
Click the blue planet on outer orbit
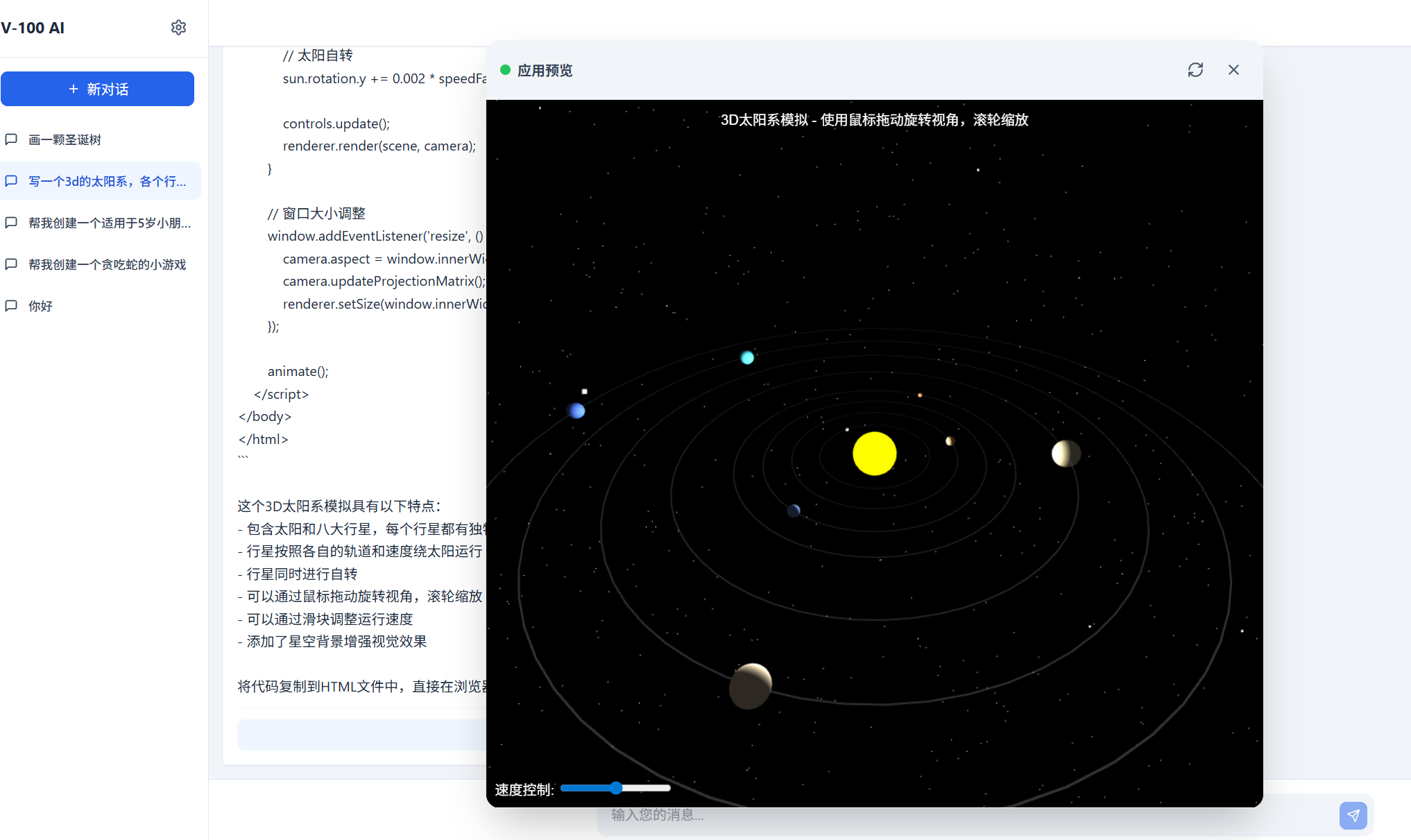(576, 411)
